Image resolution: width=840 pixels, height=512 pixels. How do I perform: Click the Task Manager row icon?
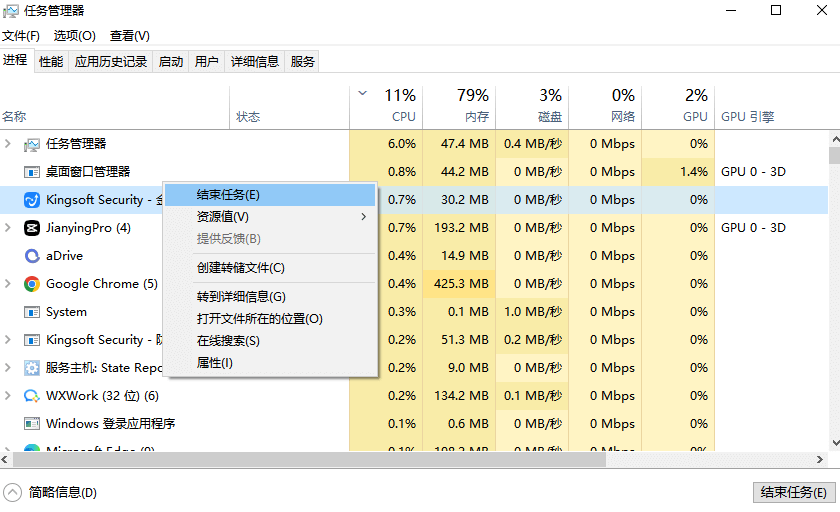click(32, 144)
